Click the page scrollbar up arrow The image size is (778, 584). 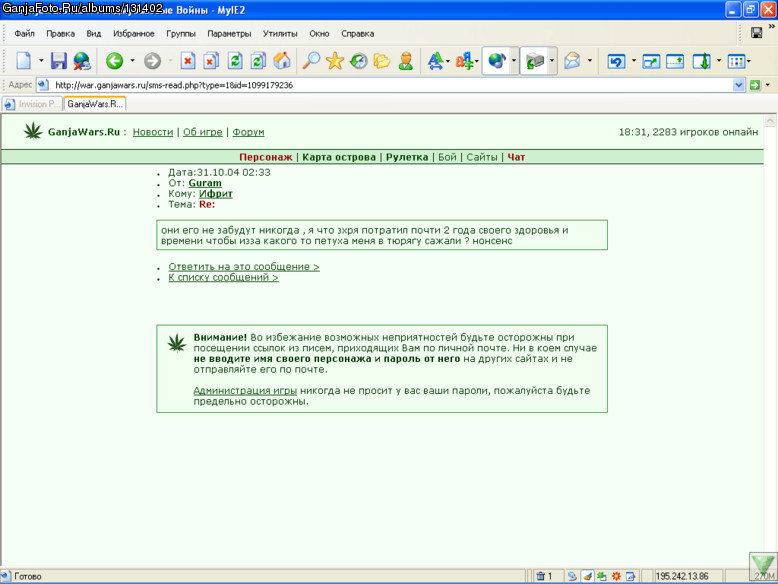pos(770,121)
